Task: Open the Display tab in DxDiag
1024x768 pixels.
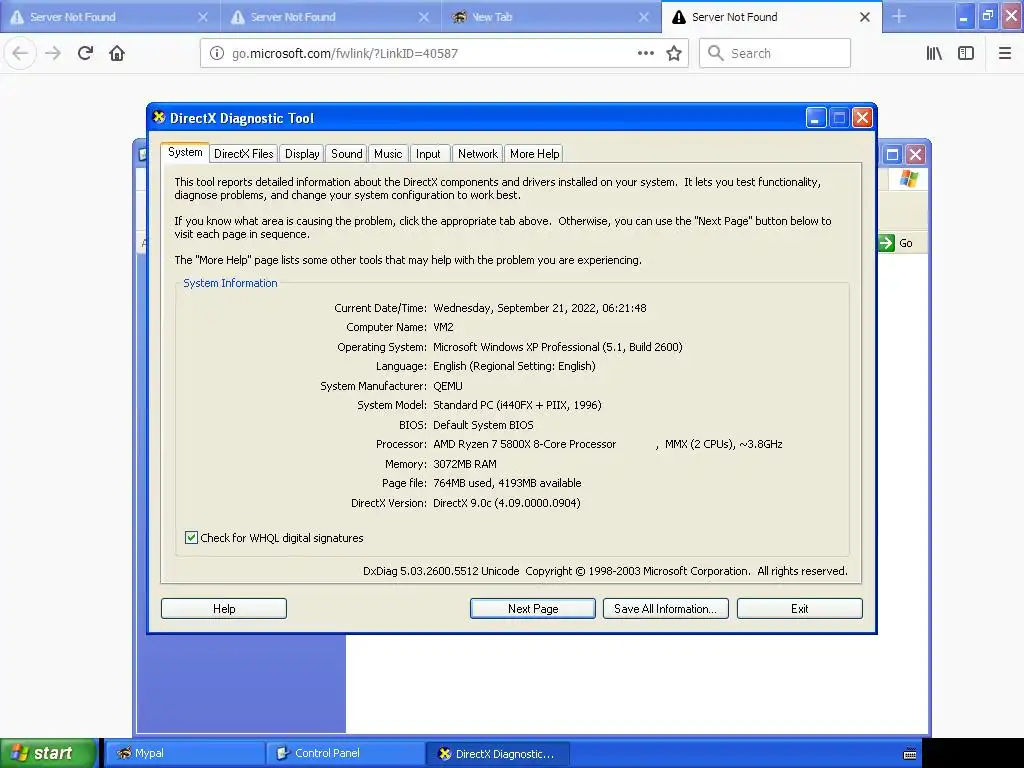Action: [x=302, y=153]
